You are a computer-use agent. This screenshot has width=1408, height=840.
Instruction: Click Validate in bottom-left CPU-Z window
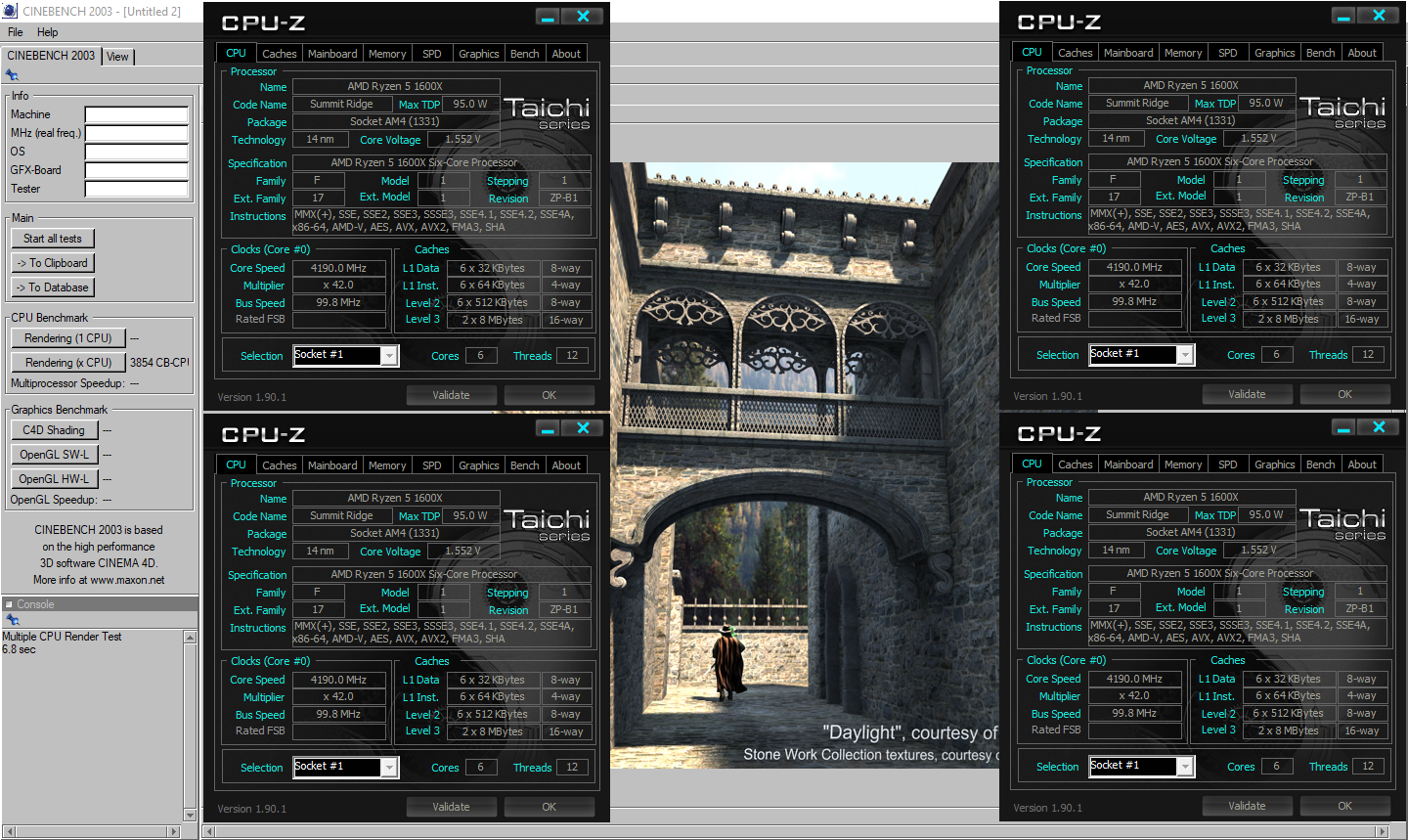coord(451,807)
